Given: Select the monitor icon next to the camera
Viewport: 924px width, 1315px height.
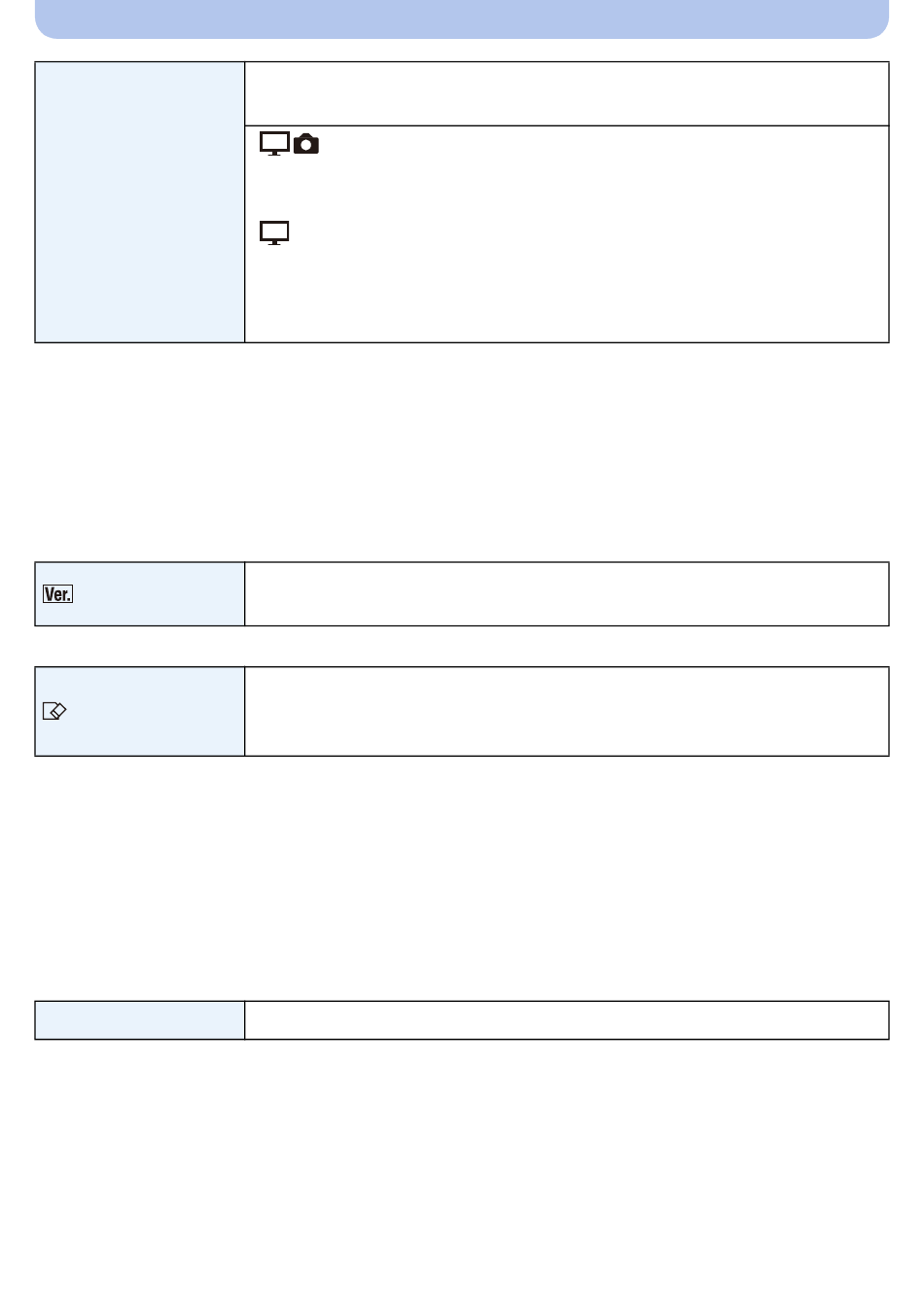Looking at the screenshot, I should (274, 144).
